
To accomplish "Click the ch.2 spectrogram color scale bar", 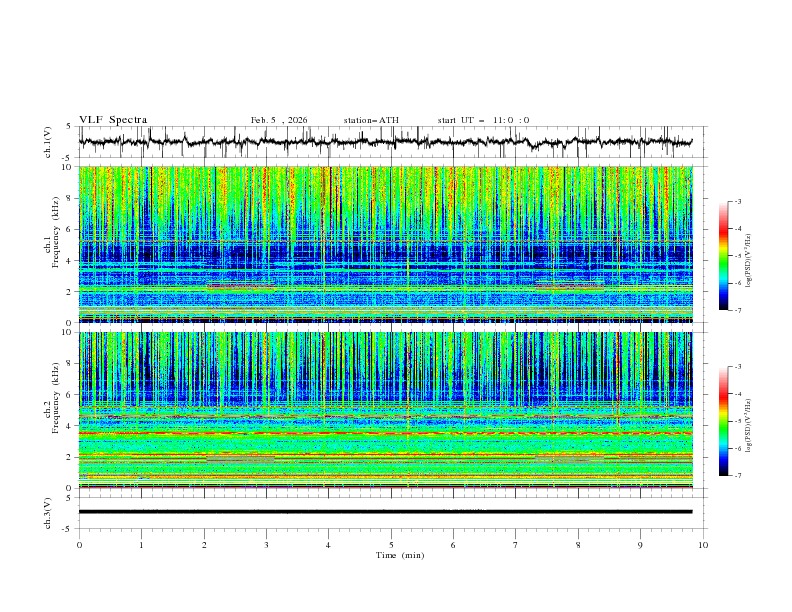I will [x=723, y=421].
